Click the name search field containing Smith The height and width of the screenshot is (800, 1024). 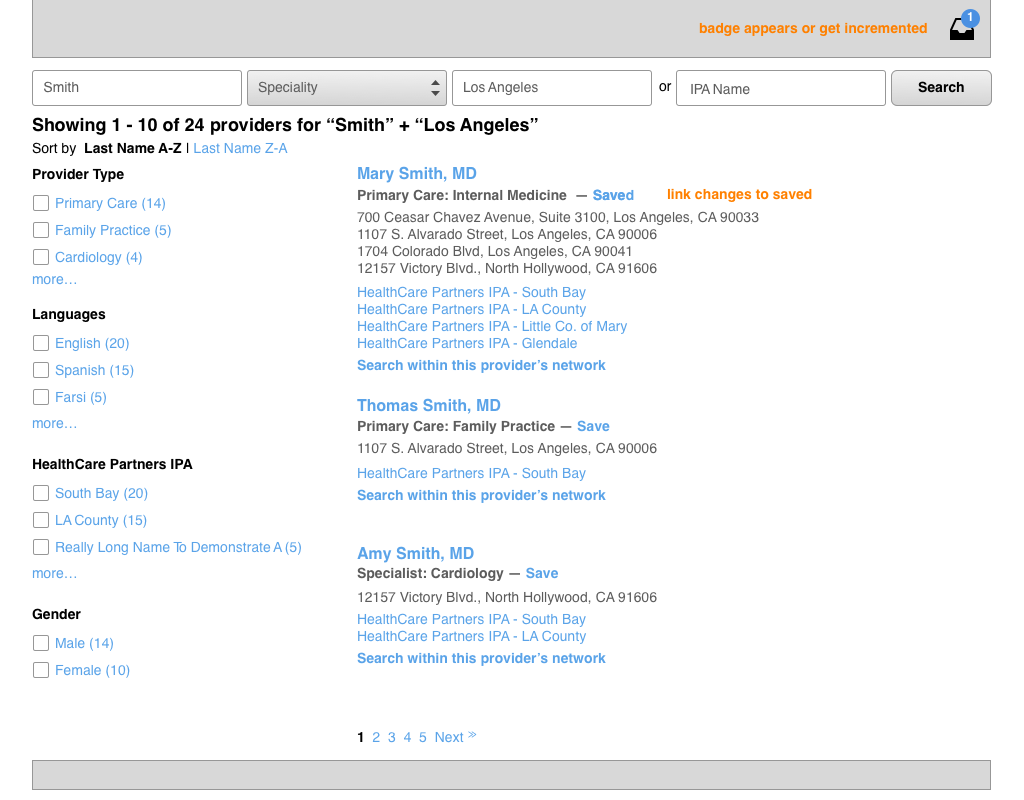tap(137, 88)
